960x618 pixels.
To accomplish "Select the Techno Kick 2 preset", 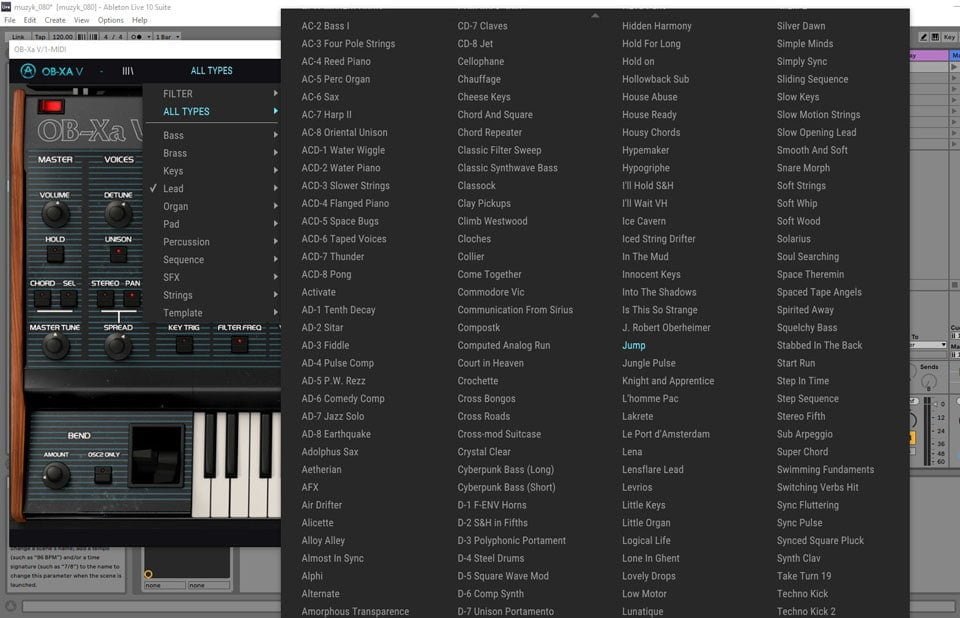I will pyautogui.click(x=806, y=611).
